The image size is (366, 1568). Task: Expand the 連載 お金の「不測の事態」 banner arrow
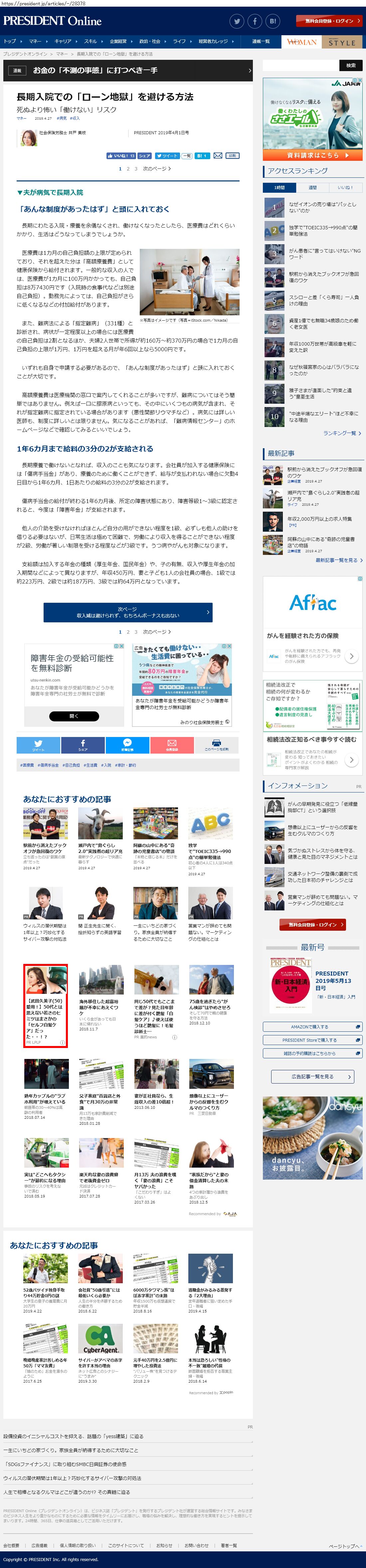(x=250, y=71)
